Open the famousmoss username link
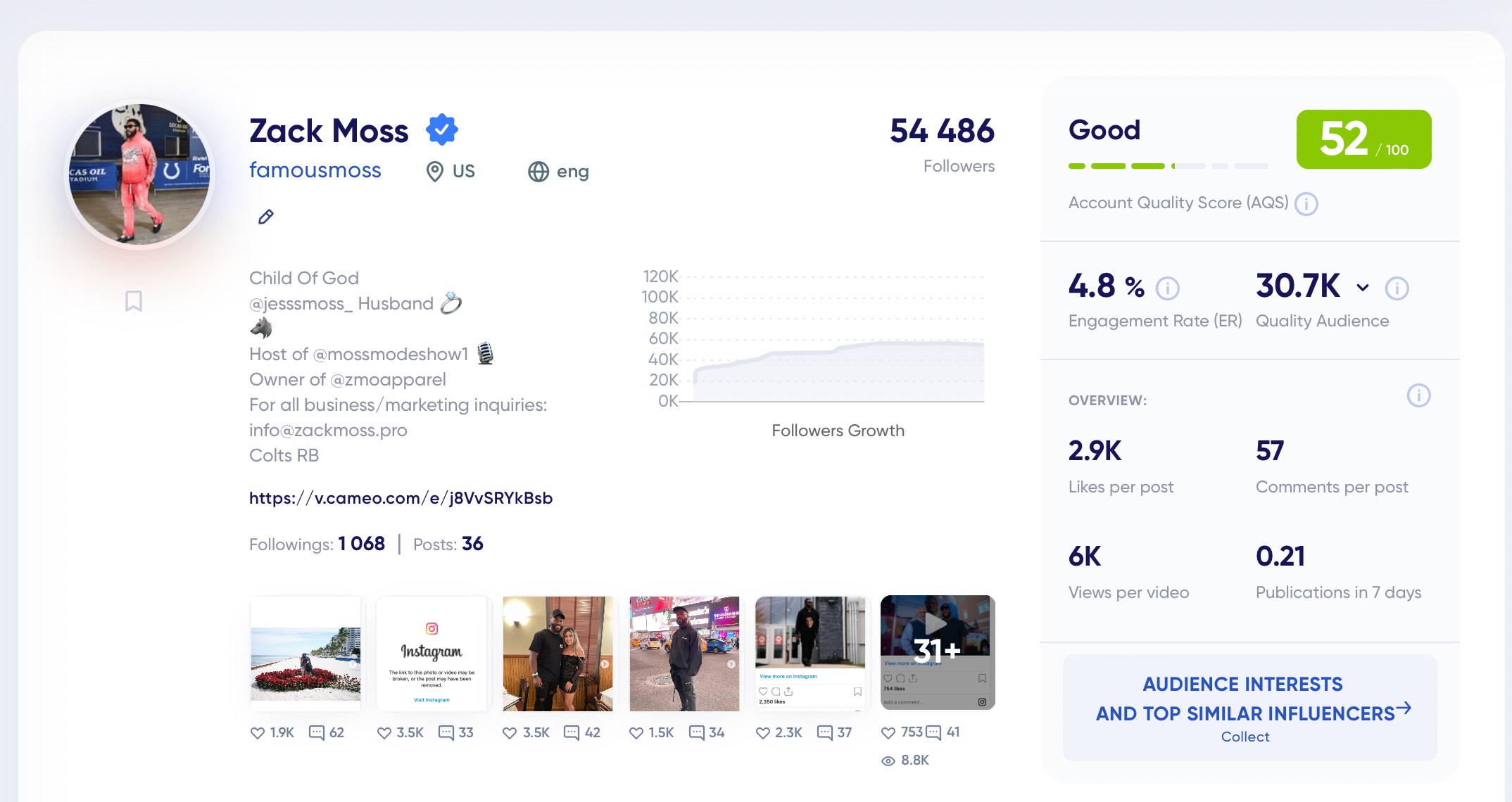The width and height of the screenshot is (1512, 802). tap(315, 170)
